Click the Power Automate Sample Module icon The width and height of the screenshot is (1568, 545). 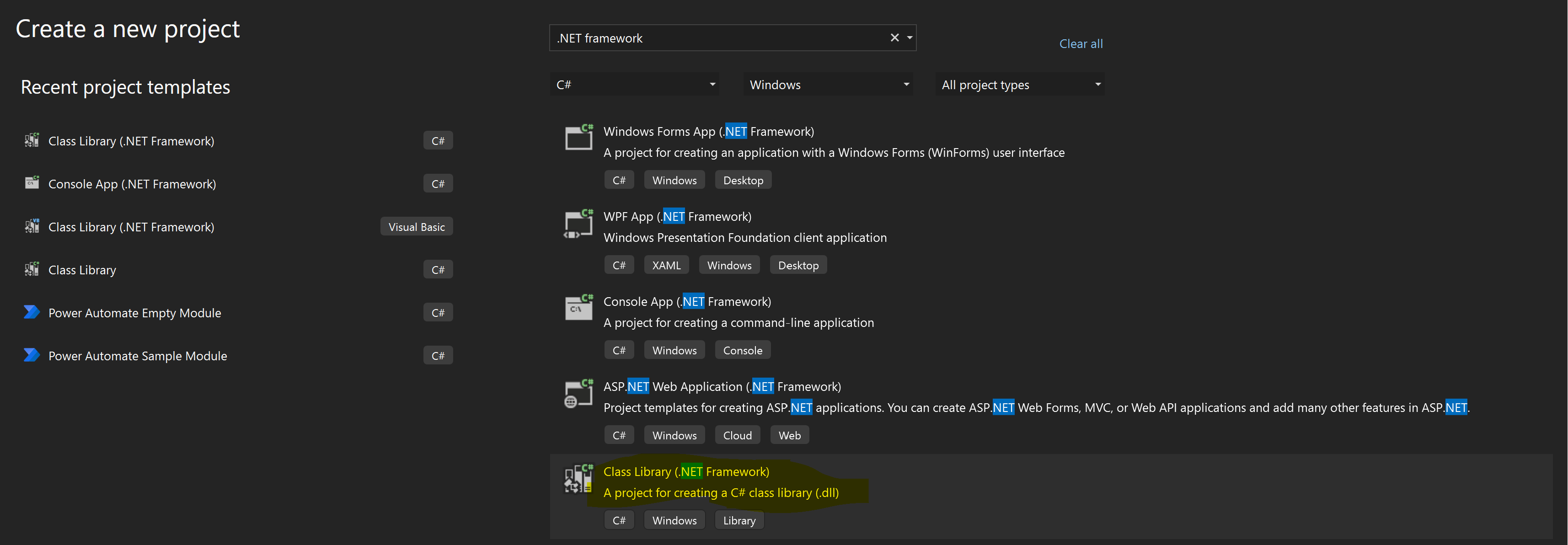pos(32,355)
